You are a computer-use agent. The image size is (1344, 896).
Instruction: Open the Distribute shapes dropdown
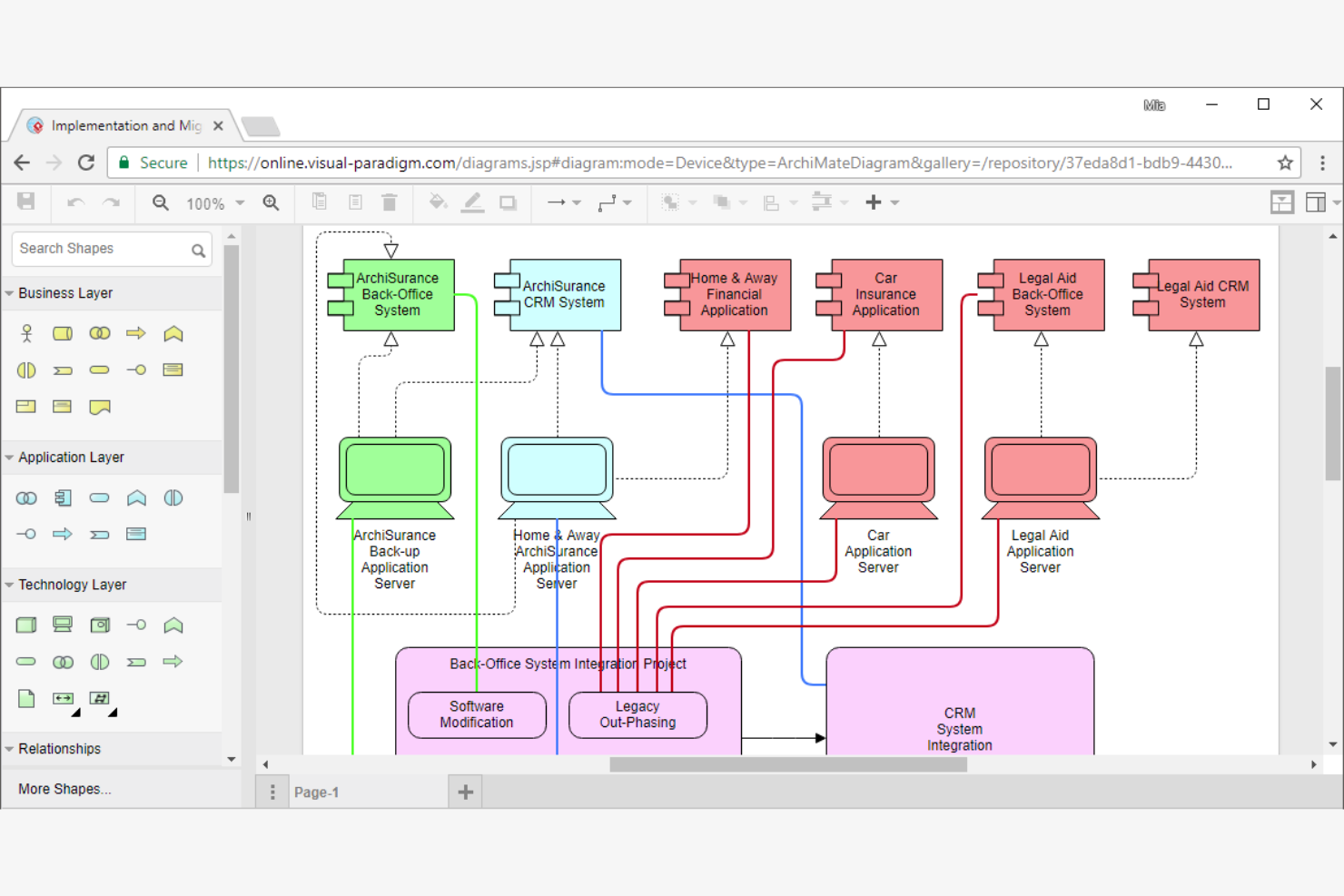click(x=829, y=202)
